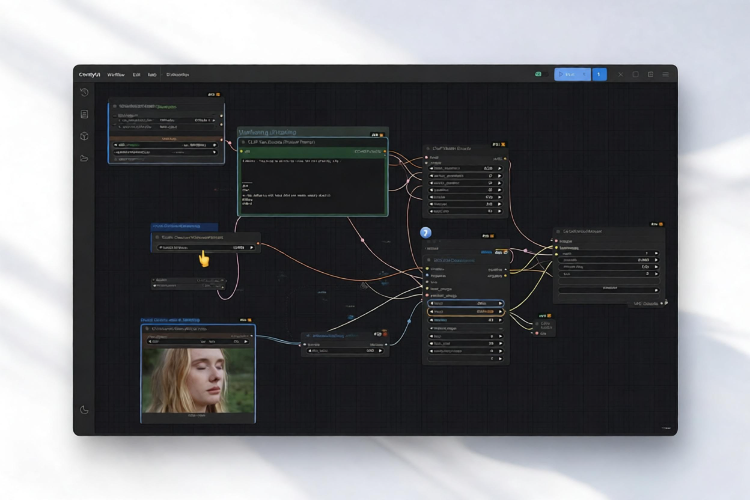
Task: Collapse the far-right node via its title dot
Action: 558,231
